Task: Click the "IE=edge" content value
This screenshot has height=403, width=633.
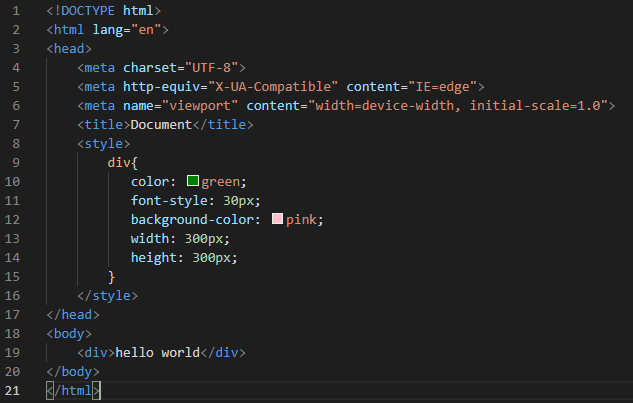Action: [442, 87]
